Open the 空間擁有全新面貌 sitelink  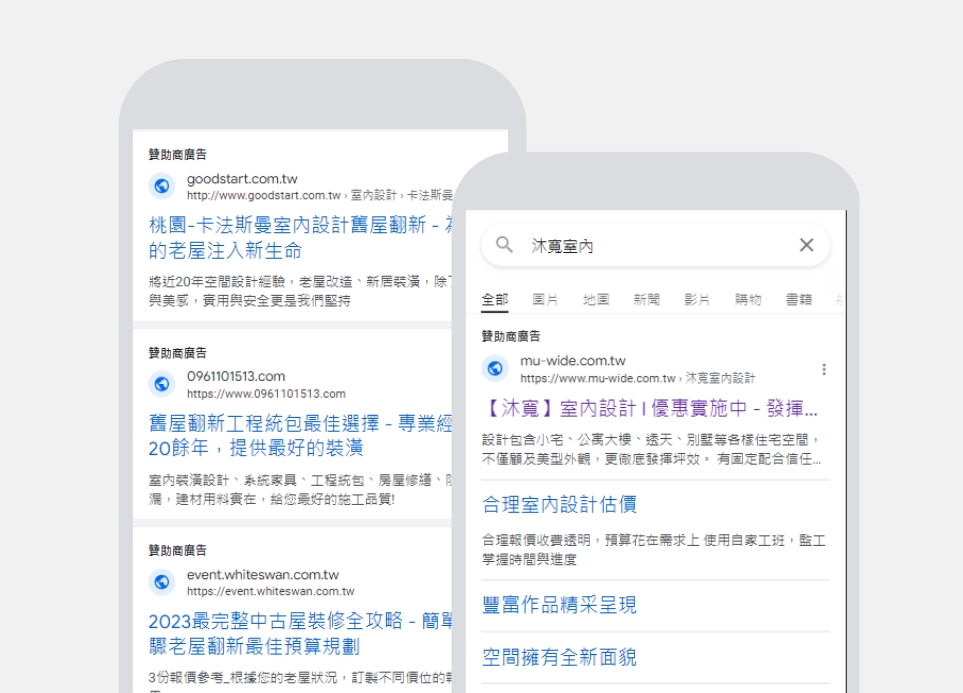tap(559, 657)
